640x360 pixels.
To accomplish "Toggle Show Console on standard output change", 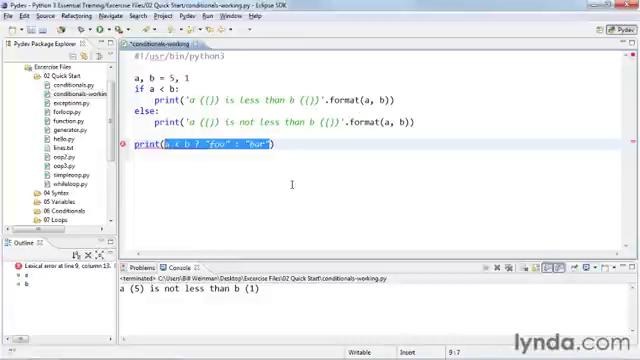I will tap(547, 268).
